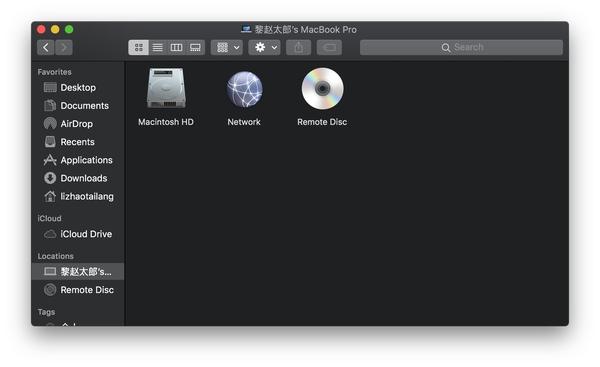Click the Search field
The width and height of the screenshot is (600, 367).
461,47
